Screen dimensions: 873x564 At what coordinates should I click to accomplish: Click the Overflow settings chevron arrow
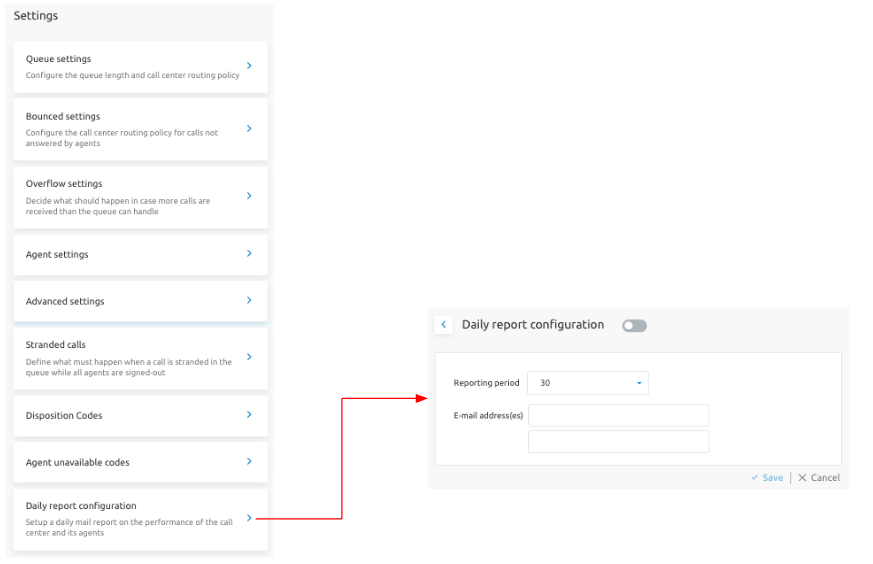pos(249,196)
